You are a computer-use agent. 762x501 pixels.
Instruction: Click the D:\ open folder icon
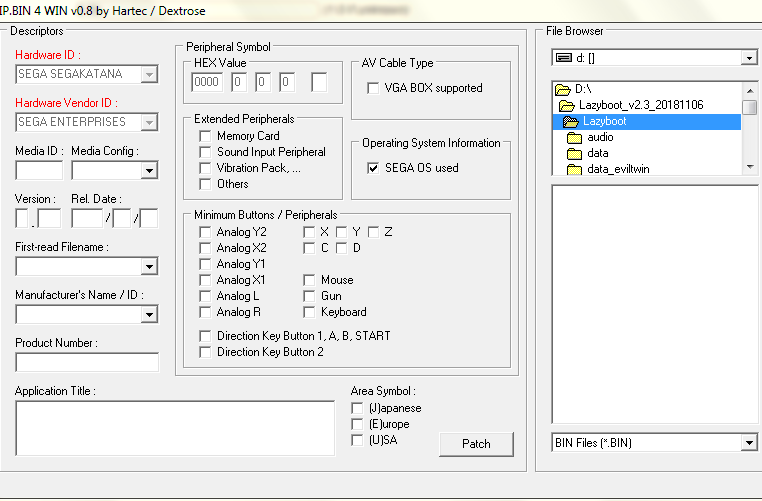(x=563, y=89)
